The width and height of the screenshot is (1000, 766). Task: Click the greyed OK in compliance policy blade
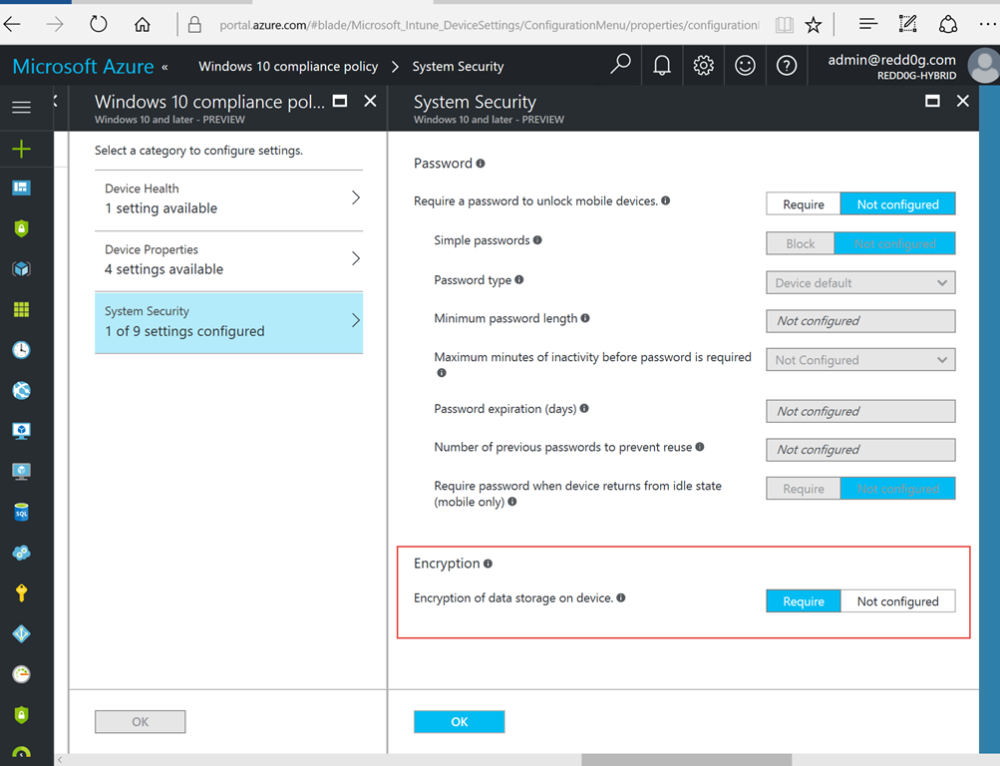[x=140, y=721]
